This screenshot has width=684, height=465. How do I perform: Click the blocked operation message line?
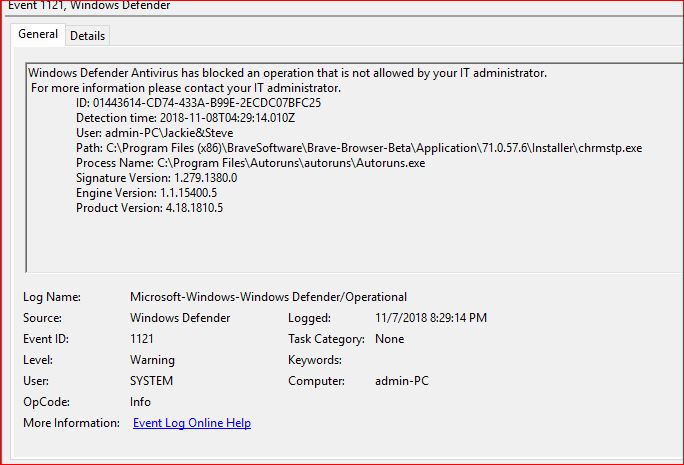coord(287,73)
